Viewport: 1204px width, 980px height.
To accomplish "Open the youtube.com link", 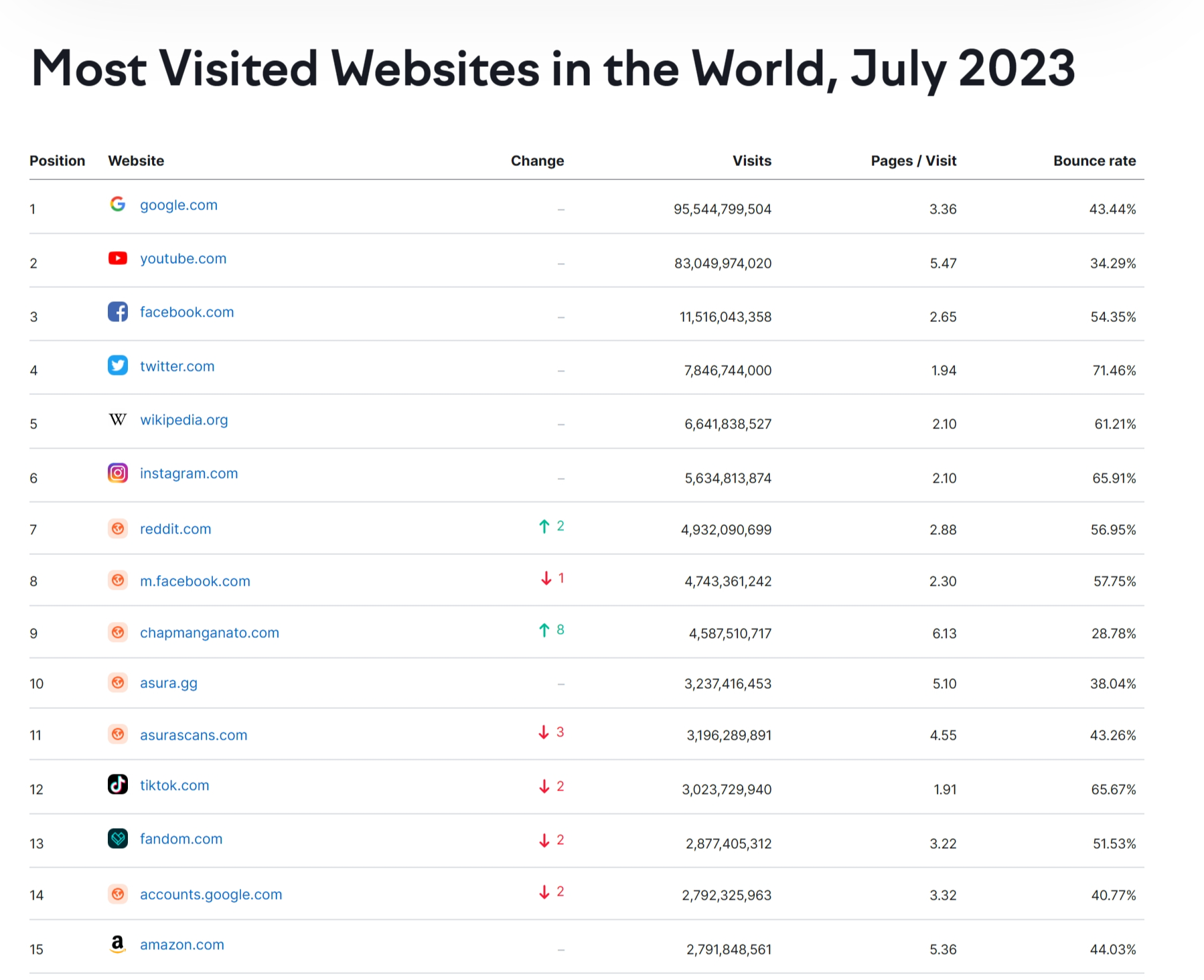I will pos(183,258).
